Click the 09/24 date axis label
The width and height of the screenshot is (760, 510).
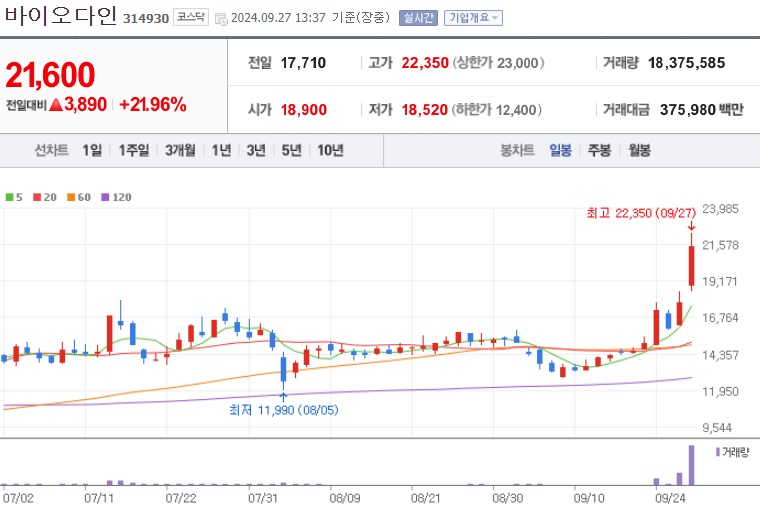(670, 498)
